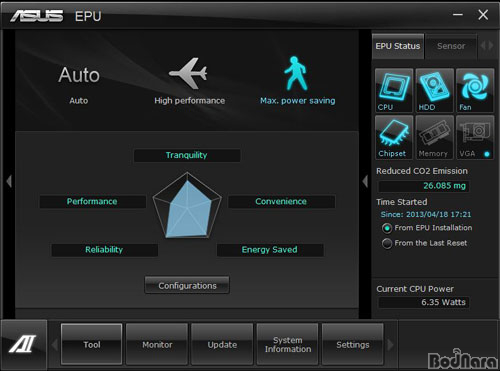Select From EPU Installation radio button
The height and width of the screenshot is (371, 500).
coord(387,228)
